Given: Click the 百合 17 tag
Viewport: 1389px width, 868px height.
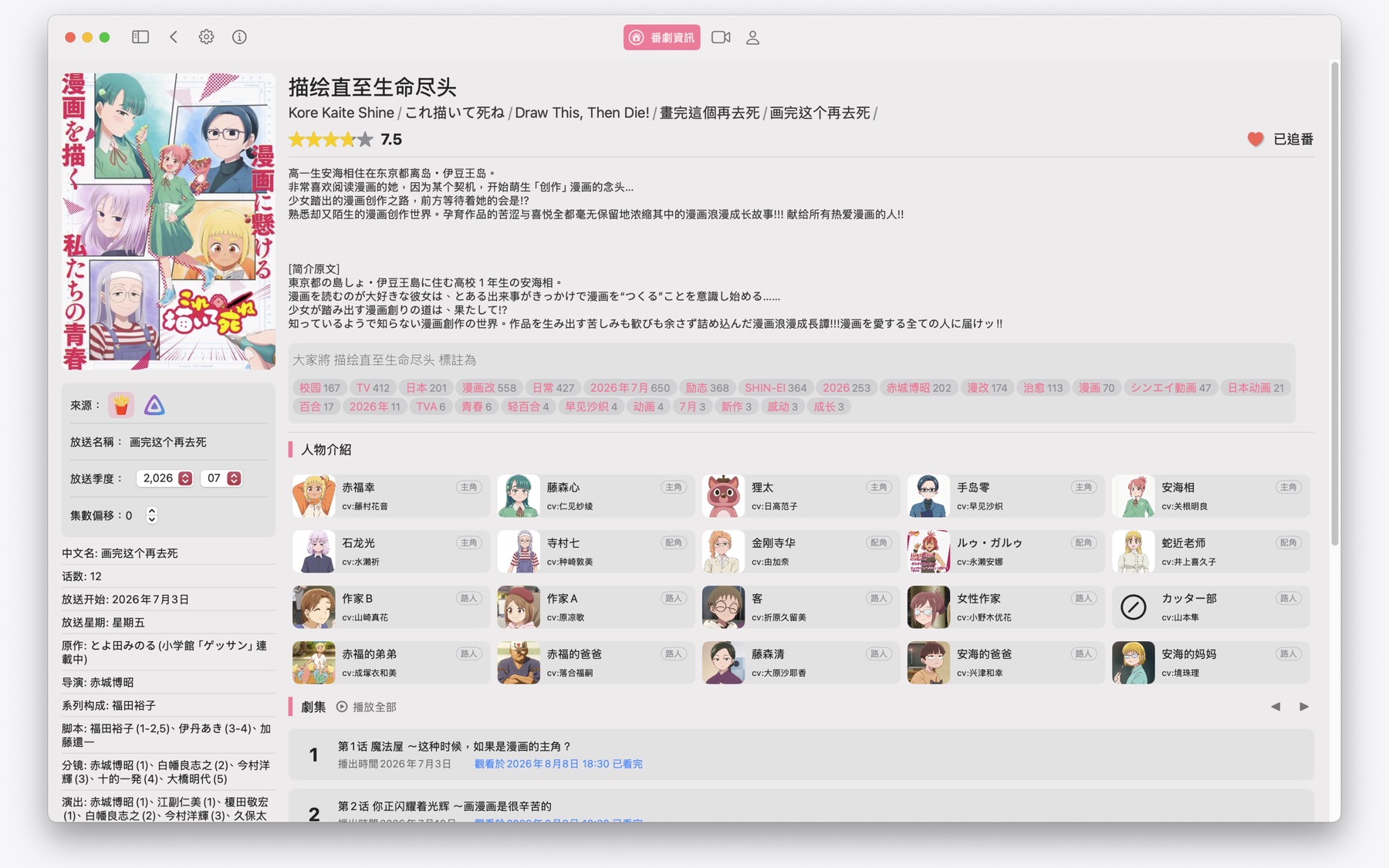Looking at the screenshot, I should tap(316, 407).
